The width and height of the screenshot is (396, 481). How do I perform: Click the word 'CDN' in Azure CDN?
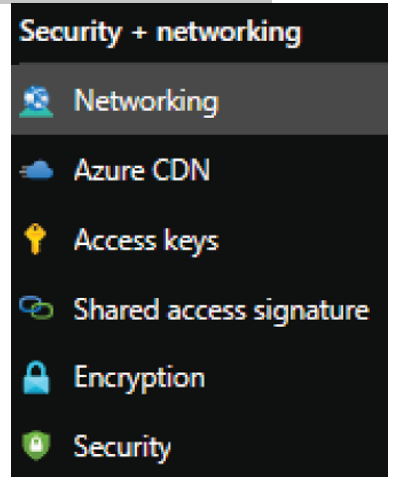click(181, 170)
